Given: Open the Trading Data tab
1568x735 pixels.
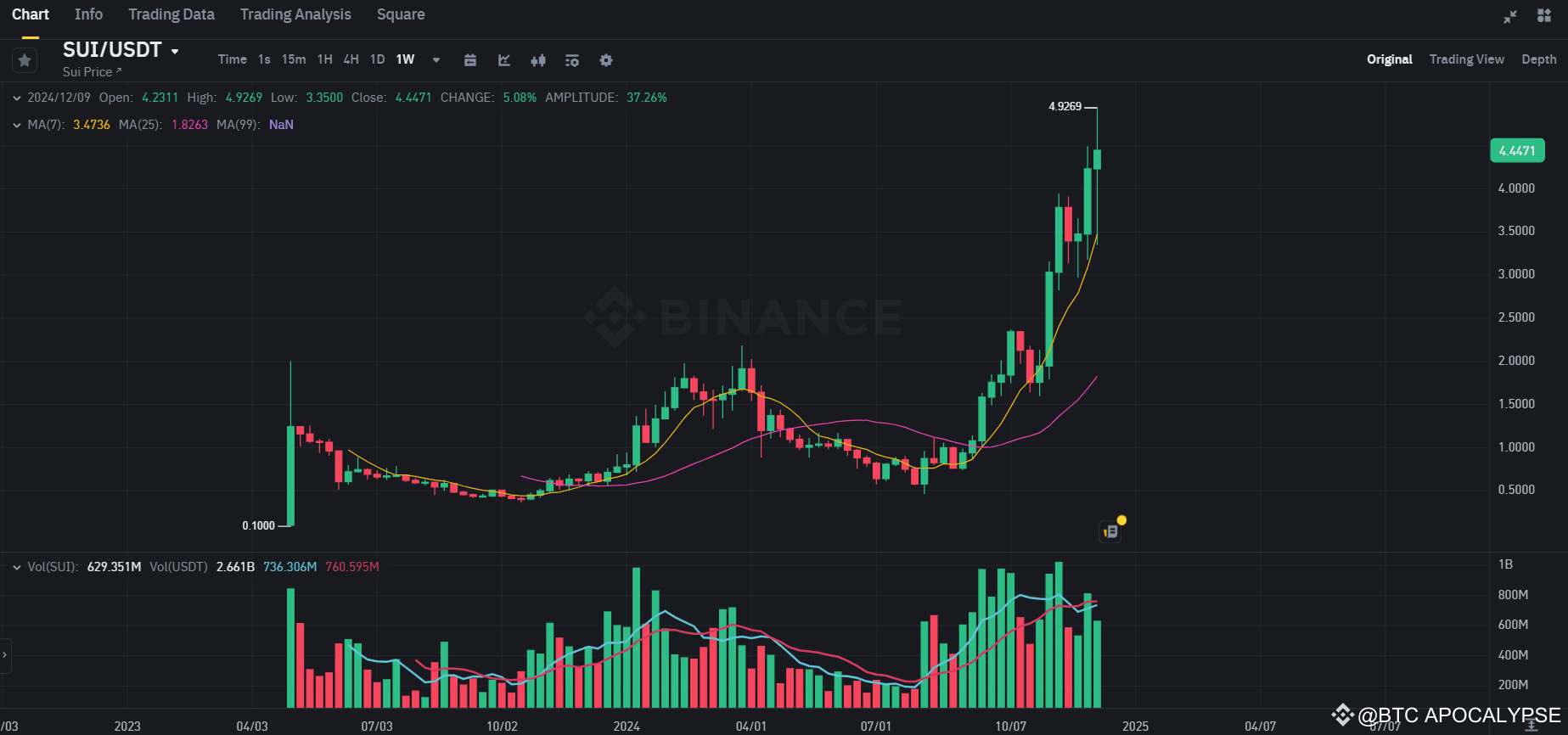Looking at the screenshot, I should point(171,14).
